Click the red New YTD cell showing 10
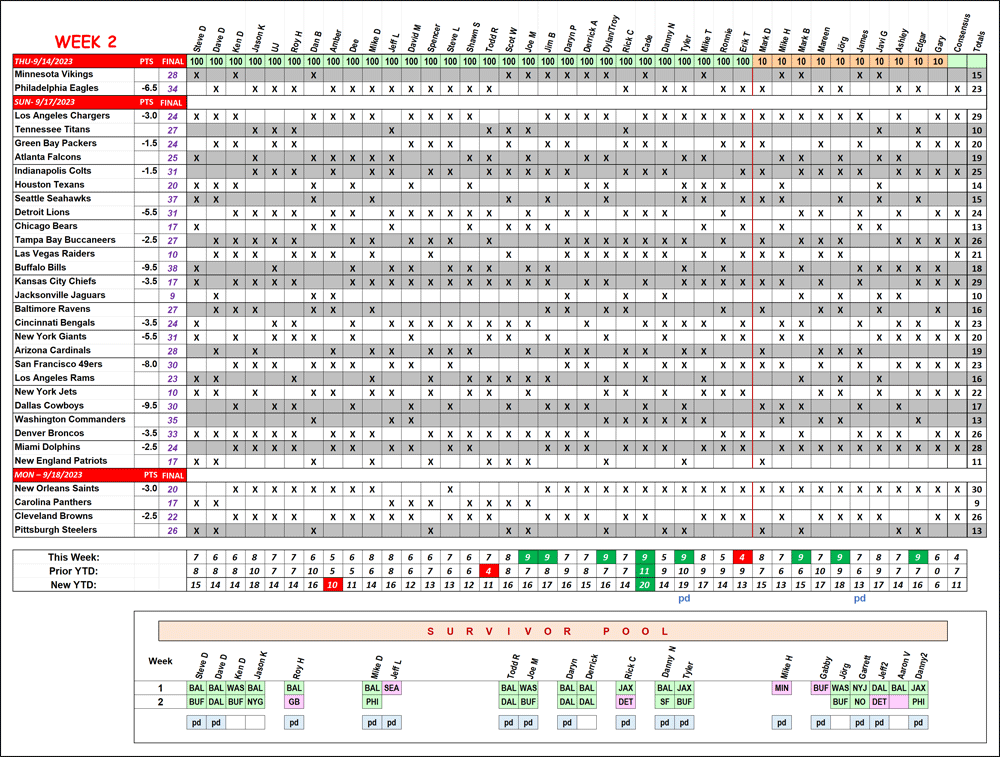Viewport: 1000px width, 757px height. (x=333, y=584)
